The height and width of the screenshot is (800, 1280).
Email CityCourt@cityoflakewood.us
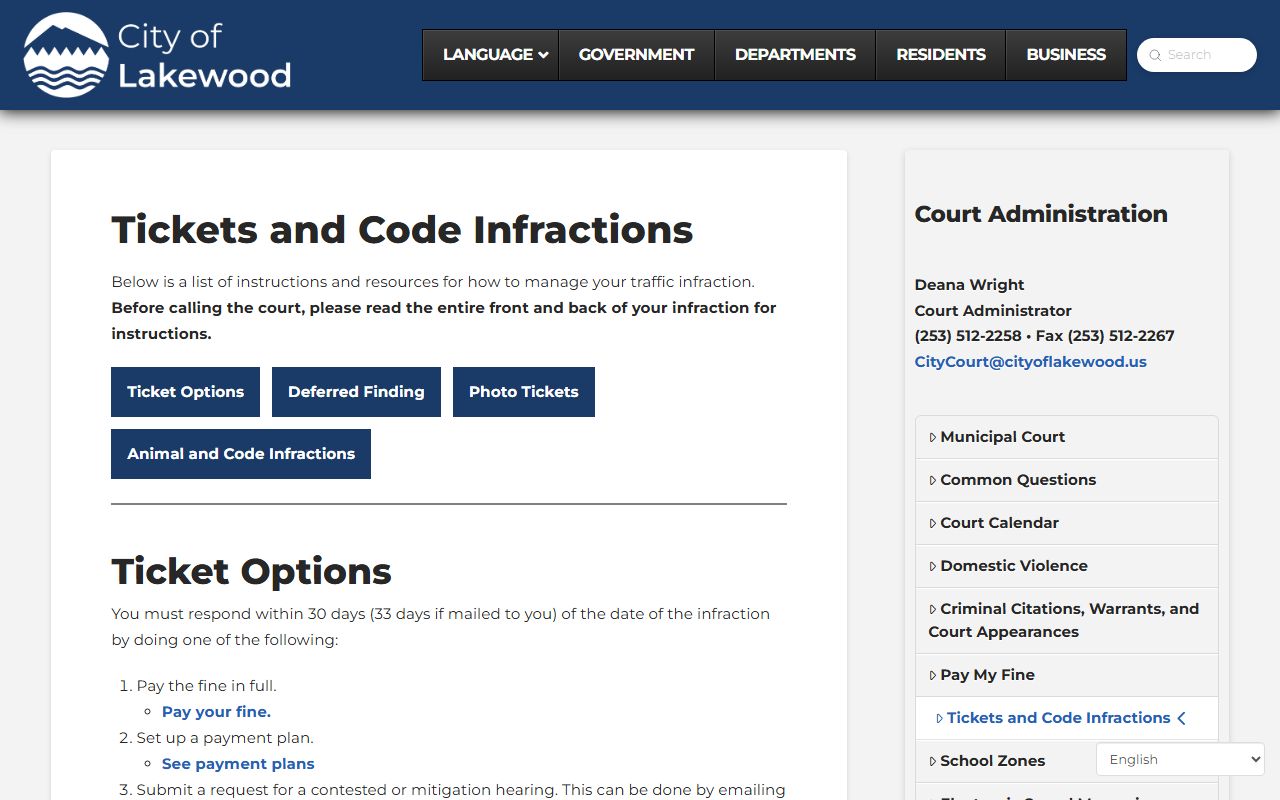[1030, 362]
